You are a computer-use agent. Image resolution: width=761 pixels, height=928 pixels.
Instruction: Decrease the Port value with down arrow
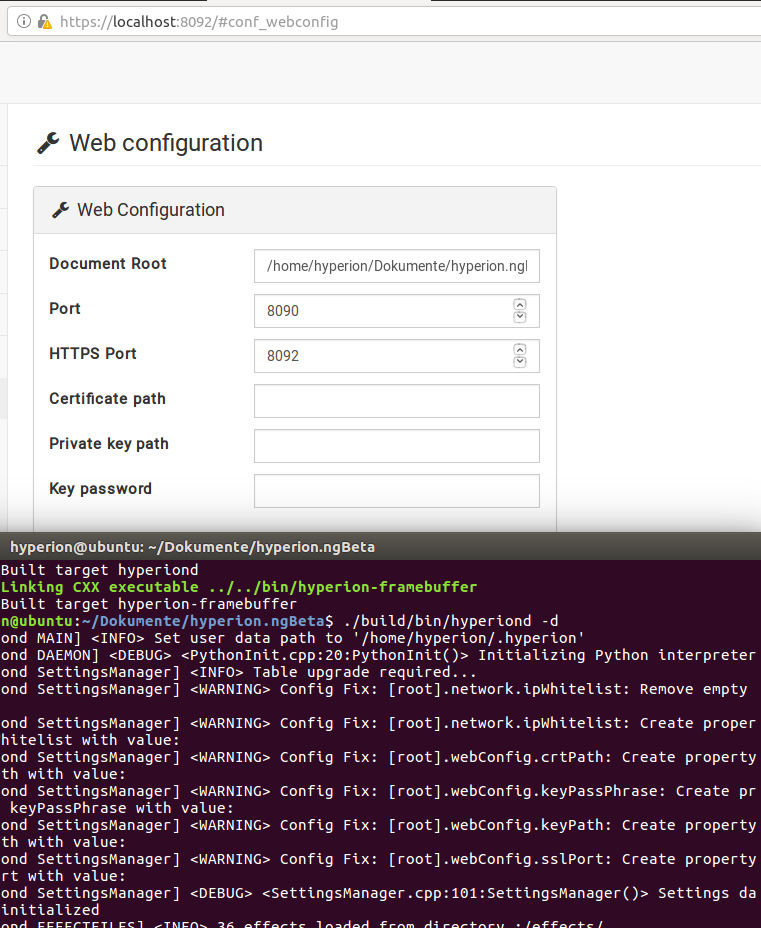tap(520, 317)
